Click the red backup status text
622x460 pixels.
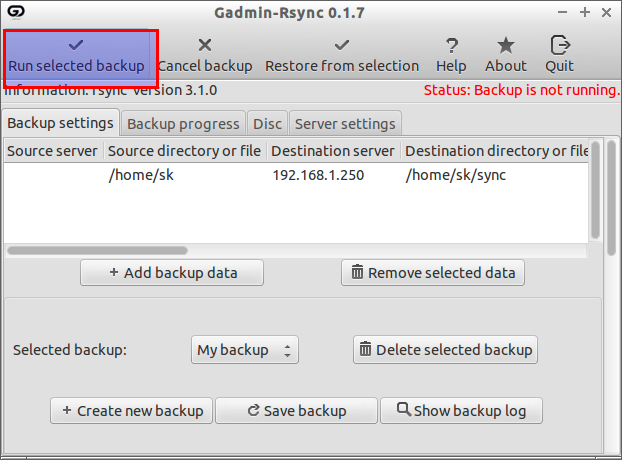tap(521, 90)
